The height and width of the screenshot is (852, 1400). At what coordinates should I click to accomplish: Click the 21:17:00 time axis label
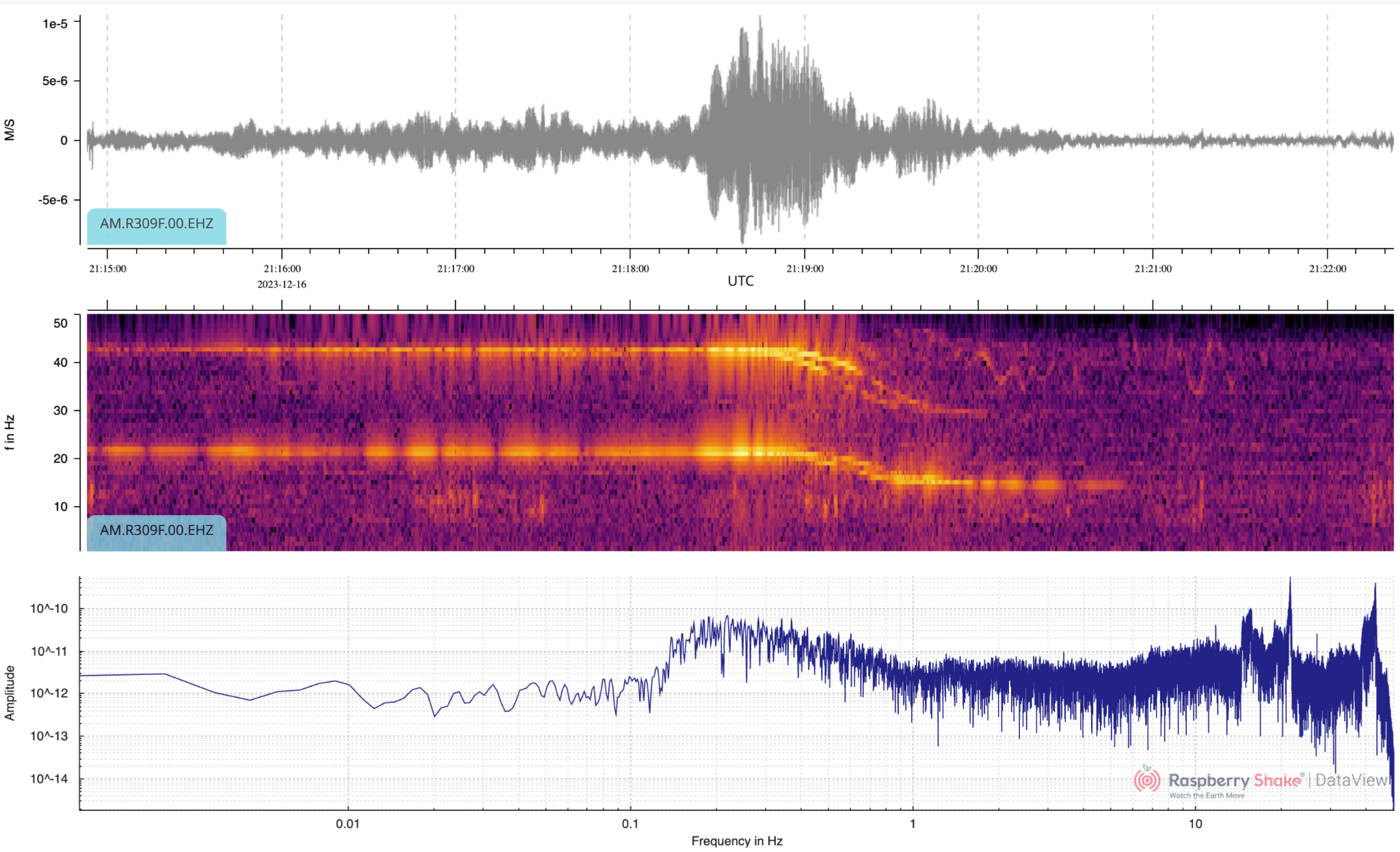[x=456, y=269]
